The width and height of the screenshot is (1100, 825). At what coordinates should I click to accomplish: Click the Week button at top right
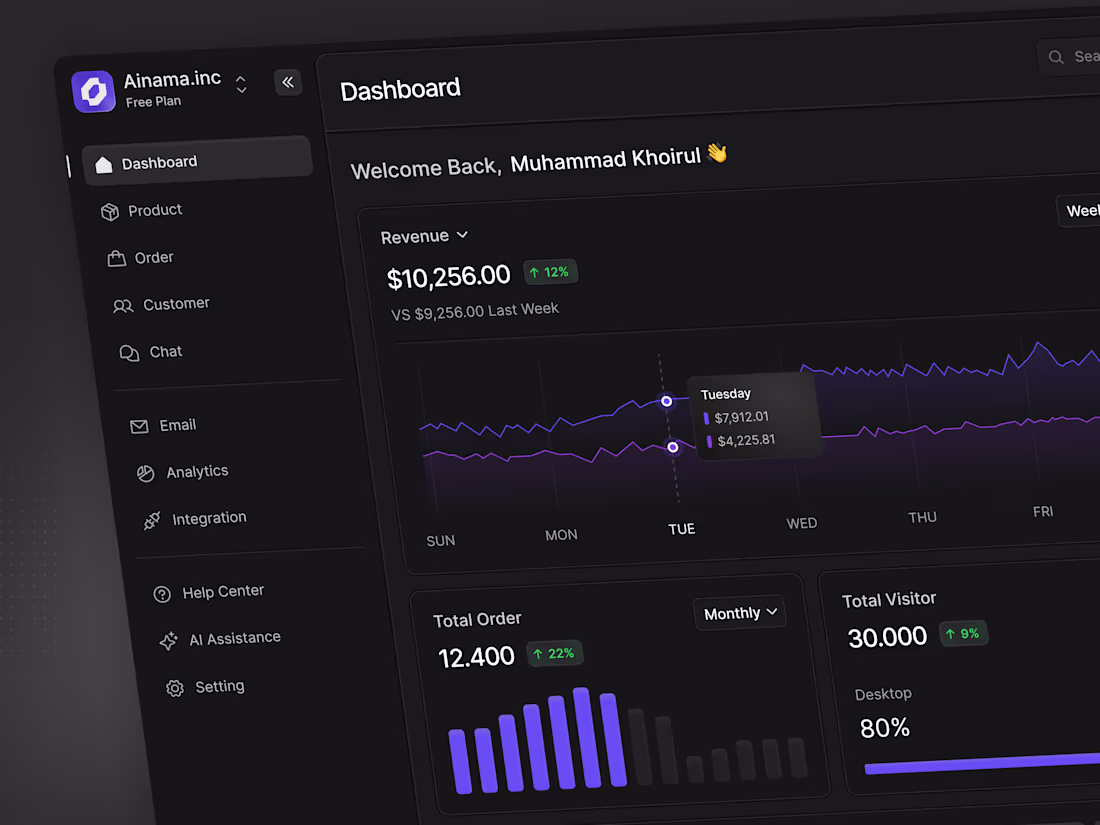pos(1082,210)
